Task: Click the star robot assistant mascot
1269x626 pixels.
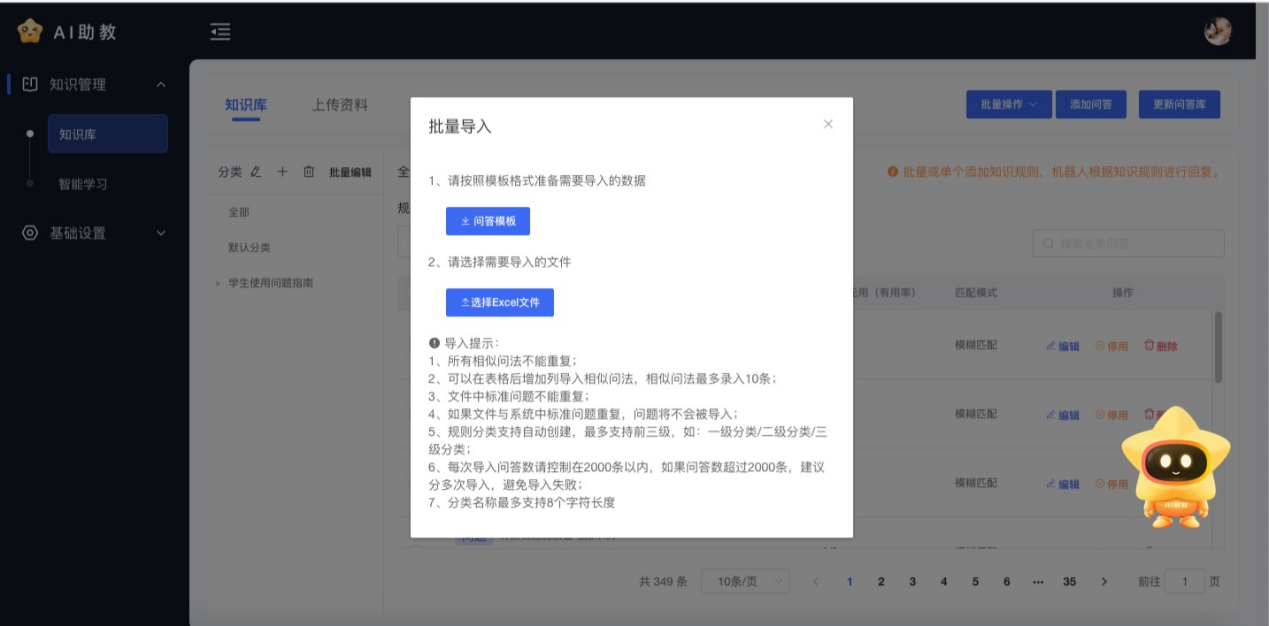Action: [x=1175, y=466]
